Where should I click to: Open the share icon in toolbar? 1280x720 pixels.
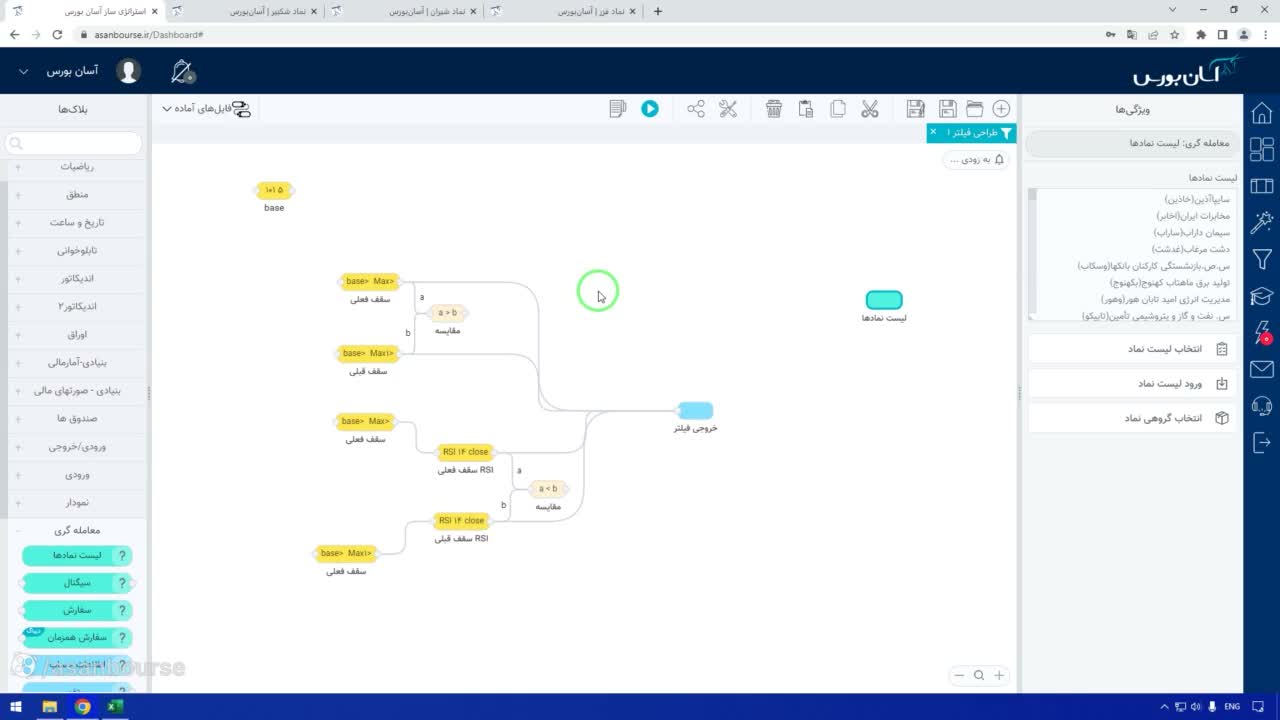tap(696, 109)
